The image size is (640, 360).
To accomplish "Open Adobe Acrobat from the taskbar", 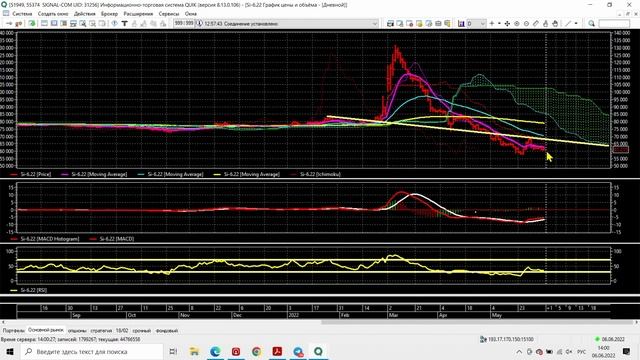I will 277,351.
